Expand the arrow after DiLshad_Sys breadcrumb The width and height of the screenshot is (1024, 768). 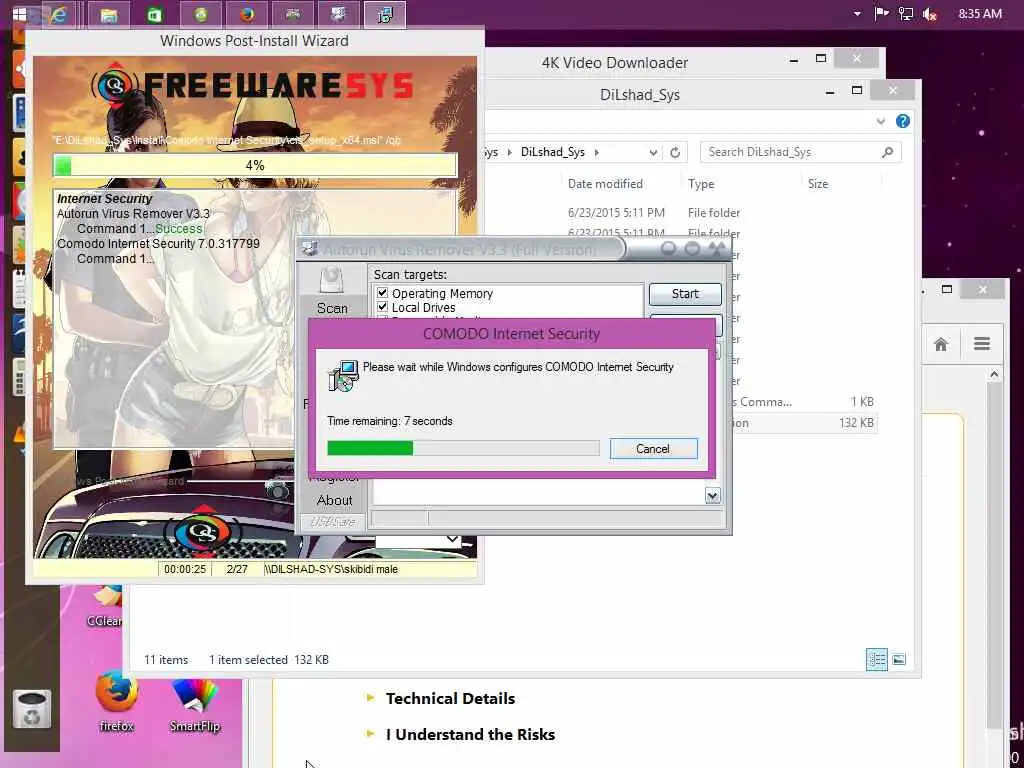point(596,152)
